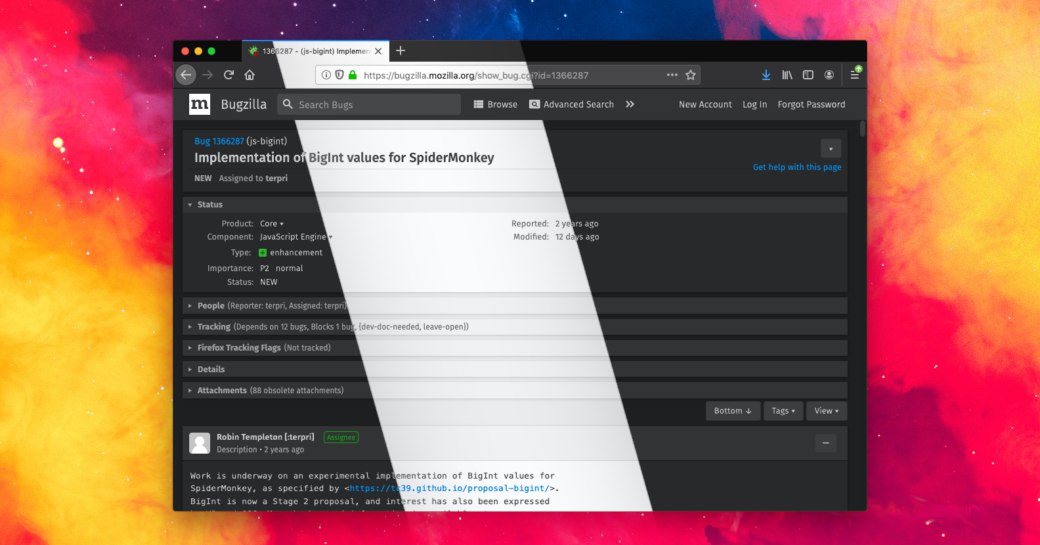Open the Core product dropdown
The width and height of the screenshot is (1040, 545).
(x=271, y=223)
